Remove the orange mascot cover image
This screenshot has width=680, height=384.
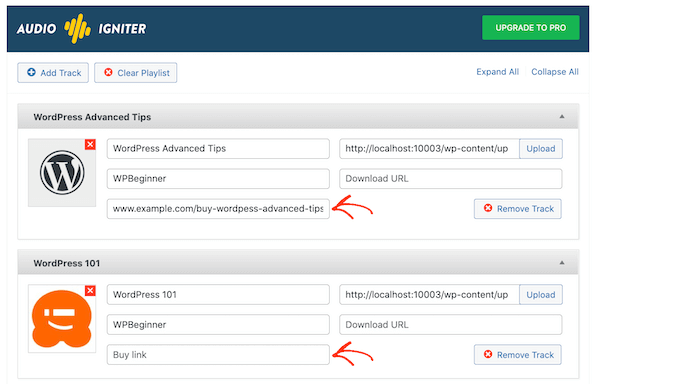click(90, 290)
